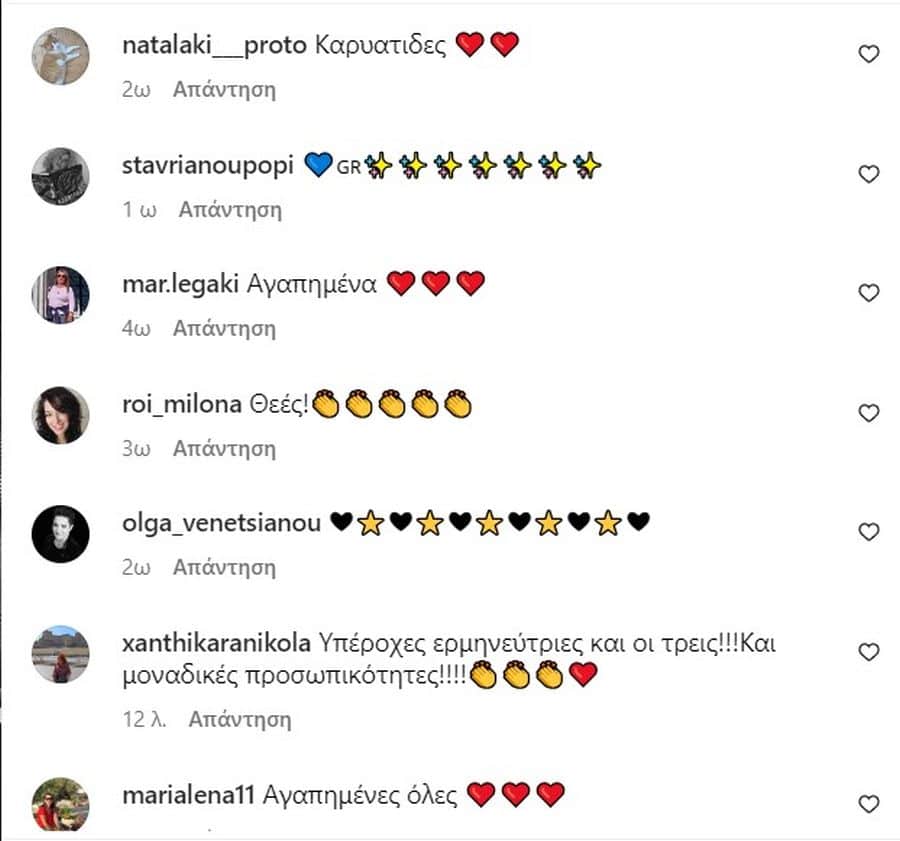900x841 pixels.
Task: Reply to xanthikaranikola's comment
Action: [x=240, y=719]
